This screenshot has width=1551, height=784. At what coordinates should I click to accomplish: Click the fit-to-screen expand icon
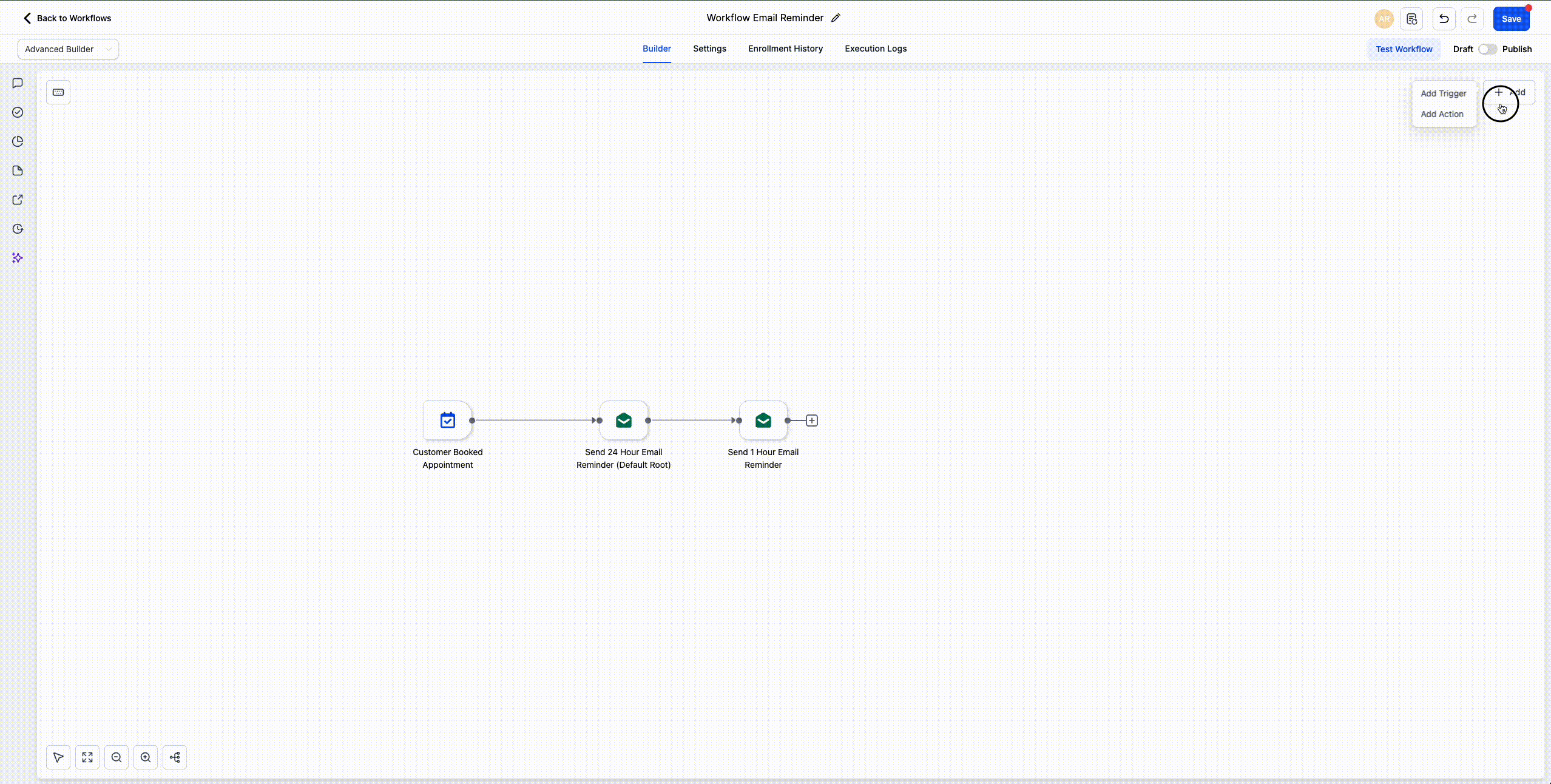coord(87,757)
